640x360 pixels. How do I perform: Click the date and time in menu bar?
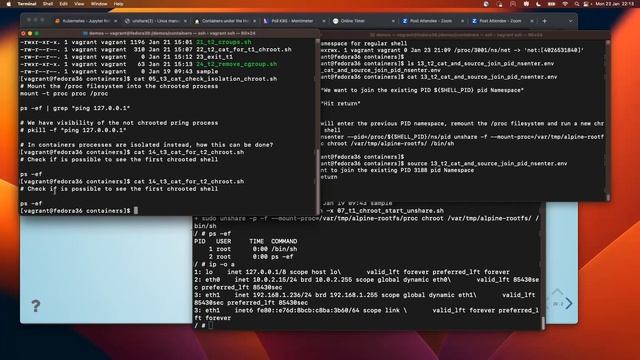tap(614, 4)
